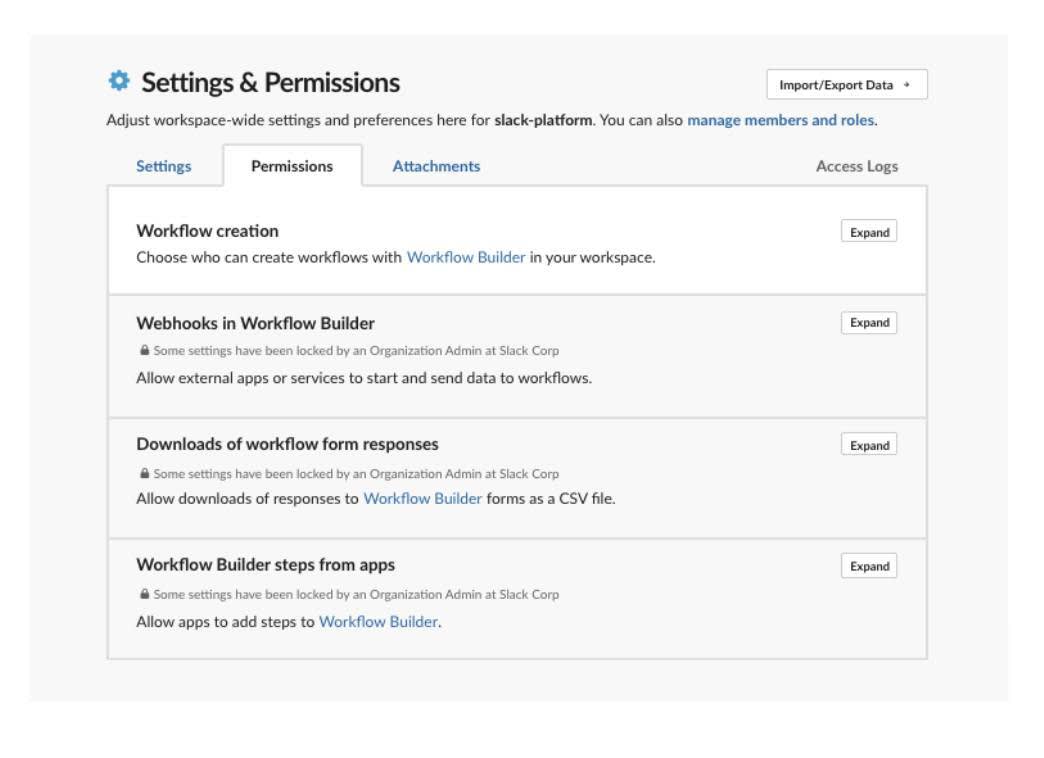
Task: Switch to the Settings tab
Action: tap(164, 166)
